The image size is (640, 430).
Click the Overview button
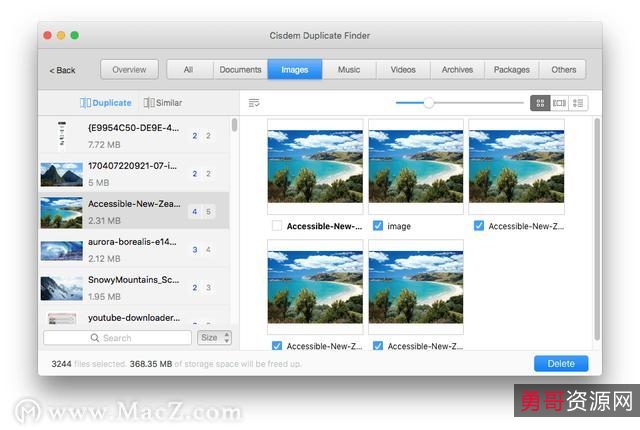[x=129, y=70]
